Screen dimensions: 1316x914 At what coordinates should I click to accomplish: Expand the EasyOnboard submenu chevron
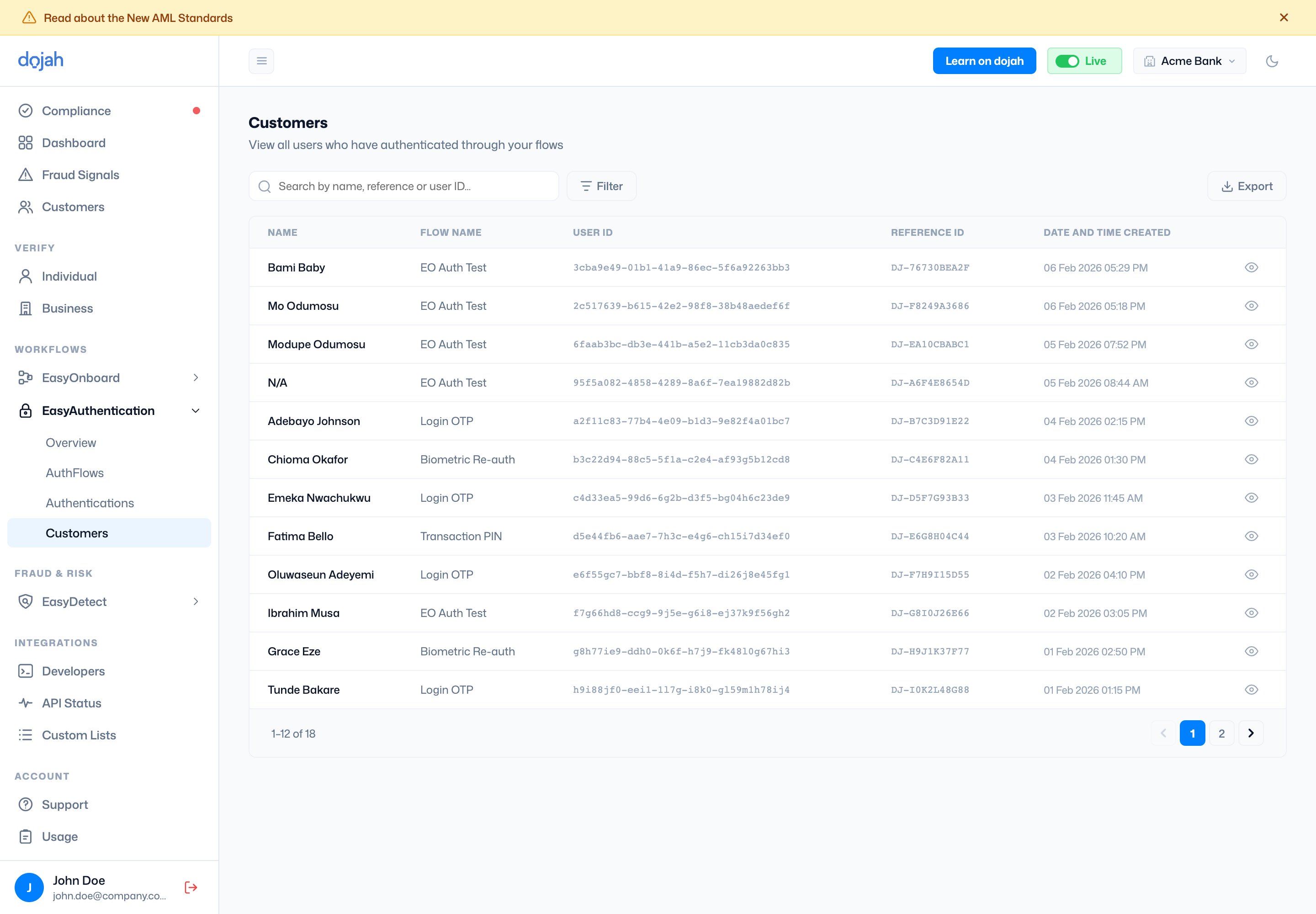click(x=196, y=377)
